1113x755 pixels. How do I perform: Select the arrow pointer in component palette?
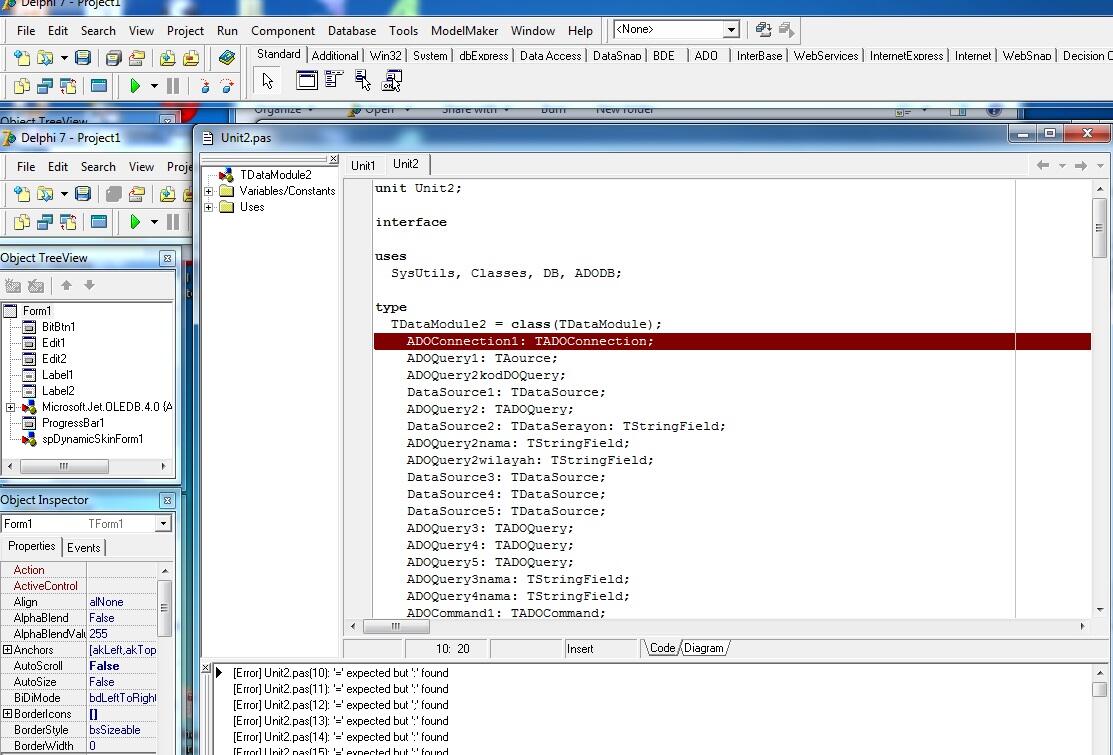(268, 81)
